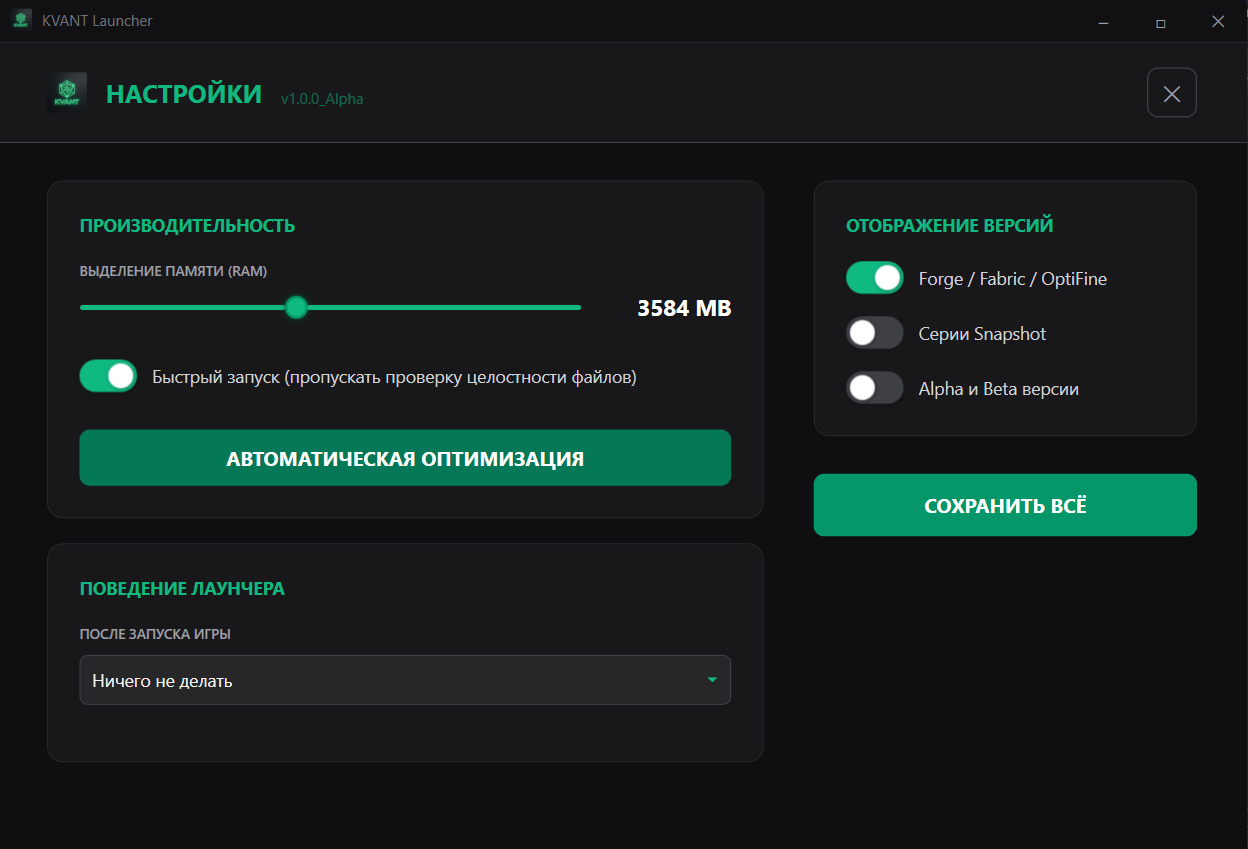Click the KVANT logo in settings header
The width and height of the screenshot is (1248, 849).
pyautogui.click(x=68, y=92)
